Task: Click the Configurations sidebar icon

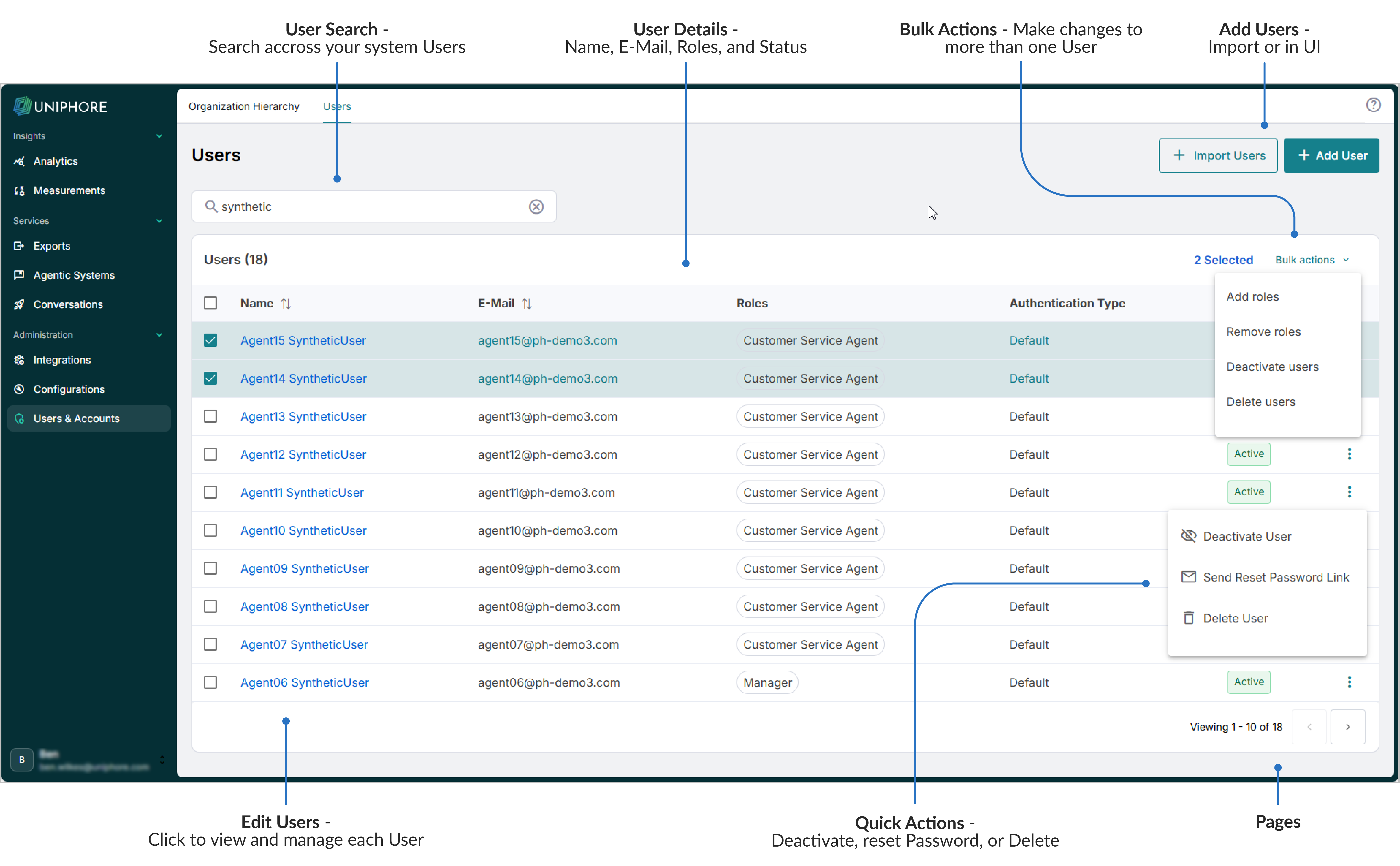Action: coord(19,389)
